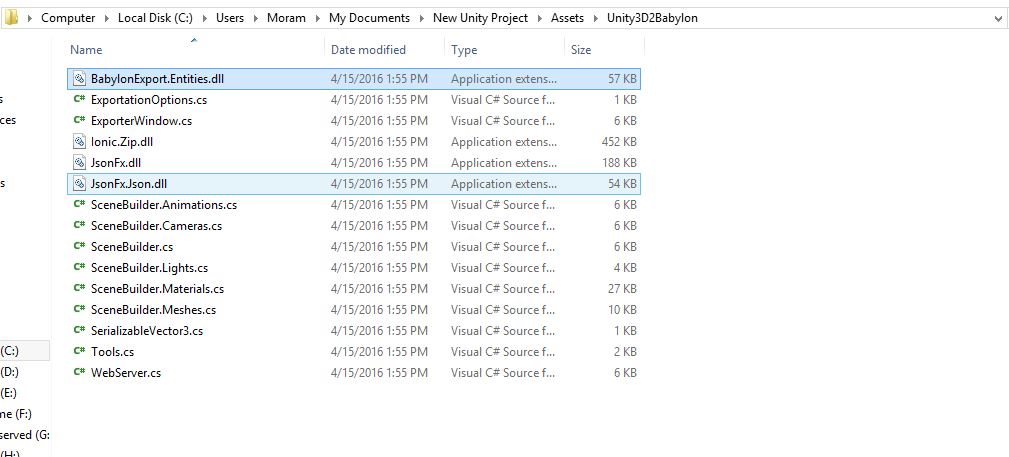Expand the arrow after Local Disk (C:)
The height and width of the screenshot is (457, 1009).
[205, 19]
